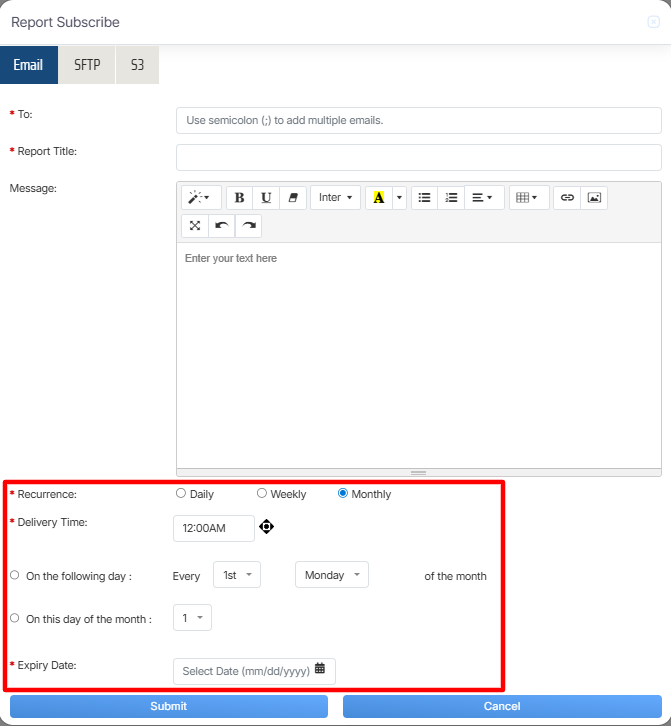Select Daily recurrence option
Viewport: 671px width, 726px height.
tap(181, 493)
